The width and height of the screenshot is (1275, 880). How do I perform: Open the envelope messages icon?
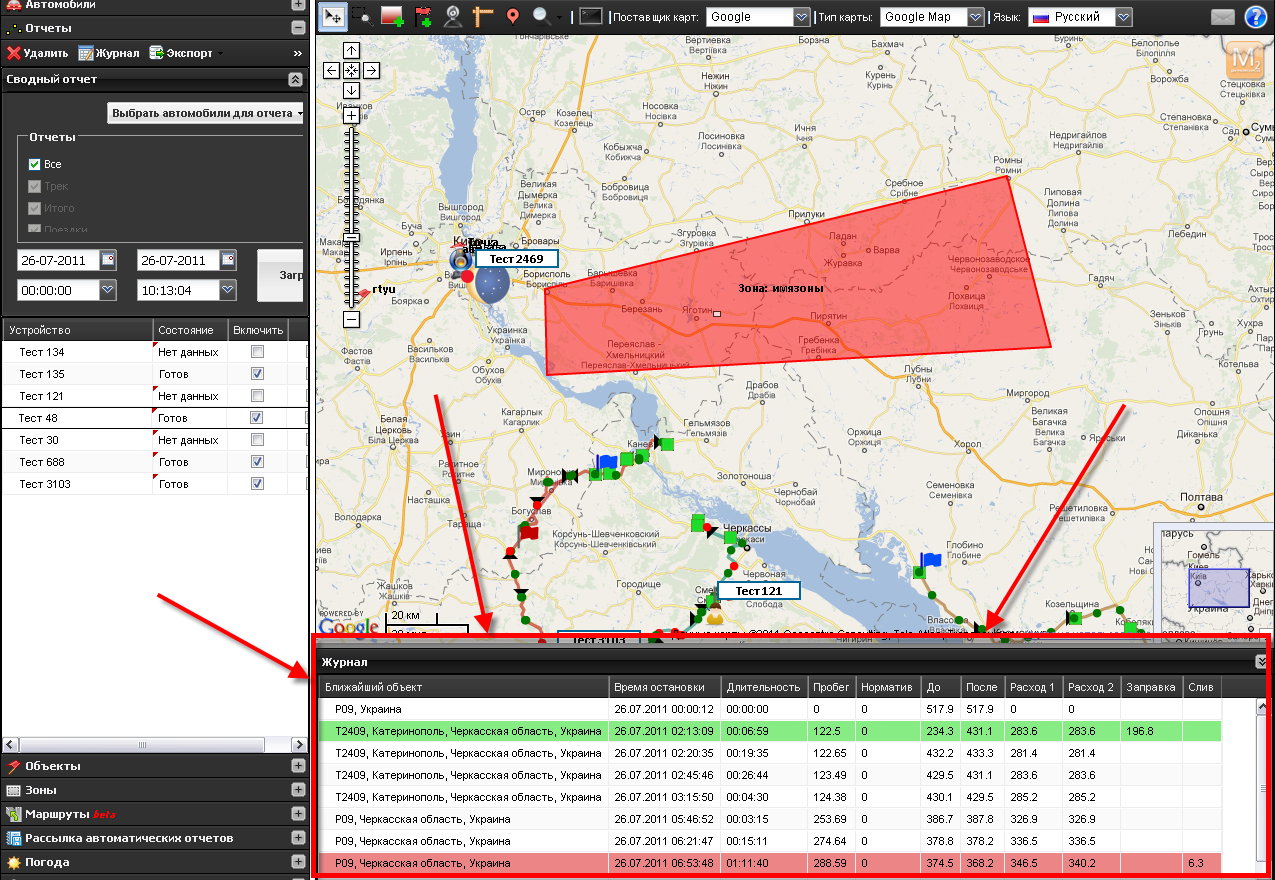[x=1222, y=16]
